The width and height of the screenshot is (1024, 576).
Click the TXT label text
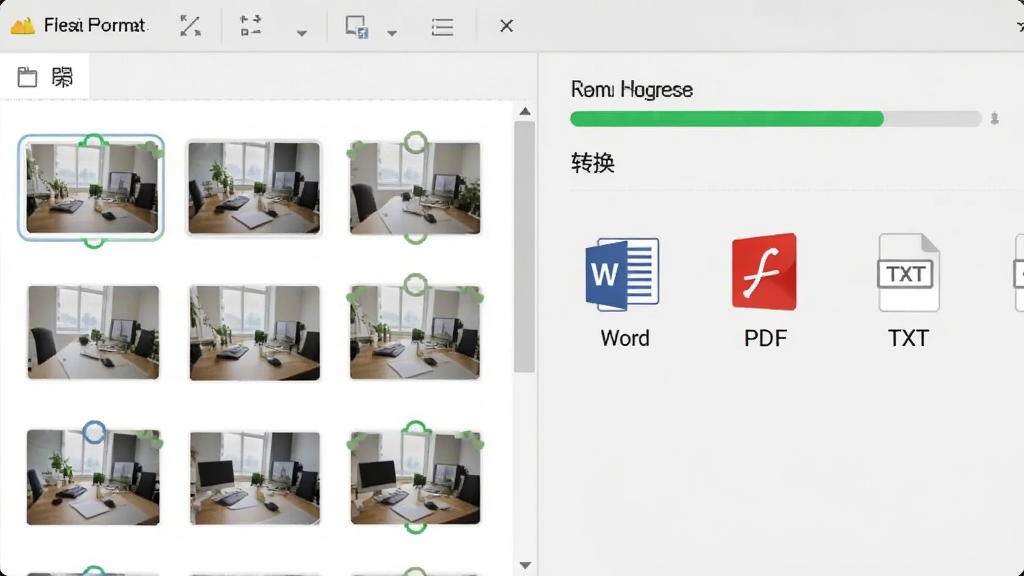coord(908,338)
